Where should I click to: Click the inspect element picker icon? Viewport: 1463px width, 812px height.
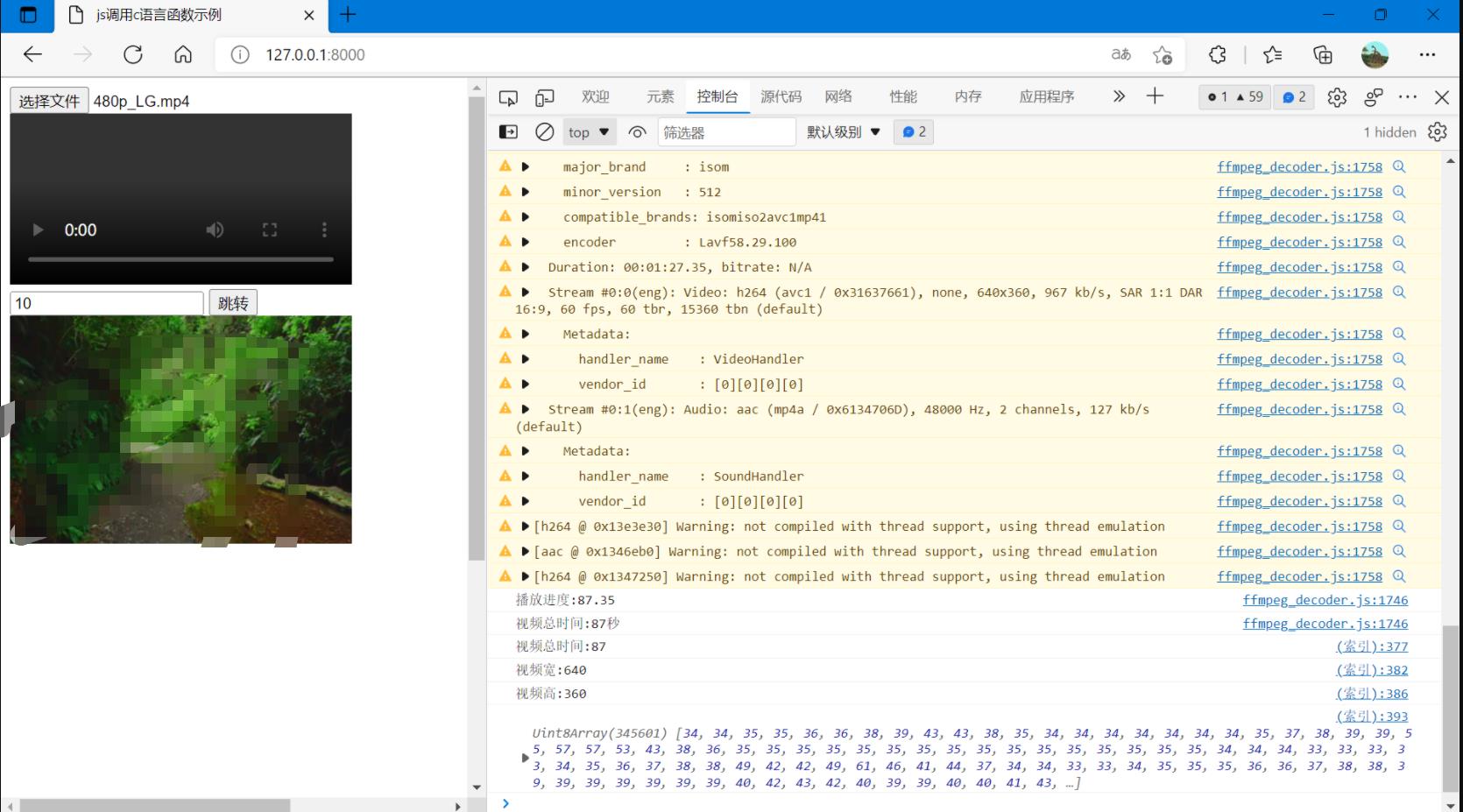(508, 97)
